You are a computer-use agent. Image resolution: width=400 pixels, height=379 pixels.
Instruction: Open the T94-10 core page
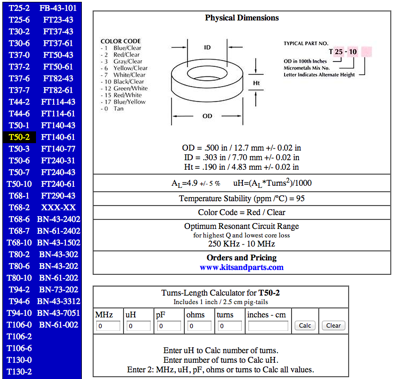coord(19,313)
